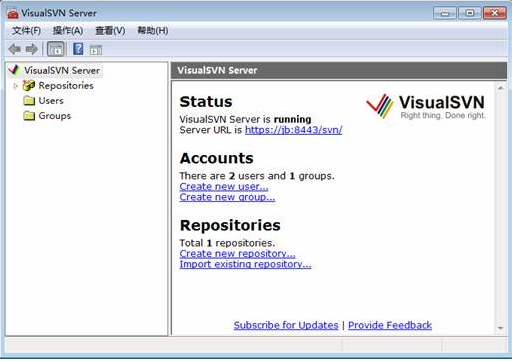Click the scrollbar down arrow in details pane
This screenshot has height=361, width=512.
500,328
